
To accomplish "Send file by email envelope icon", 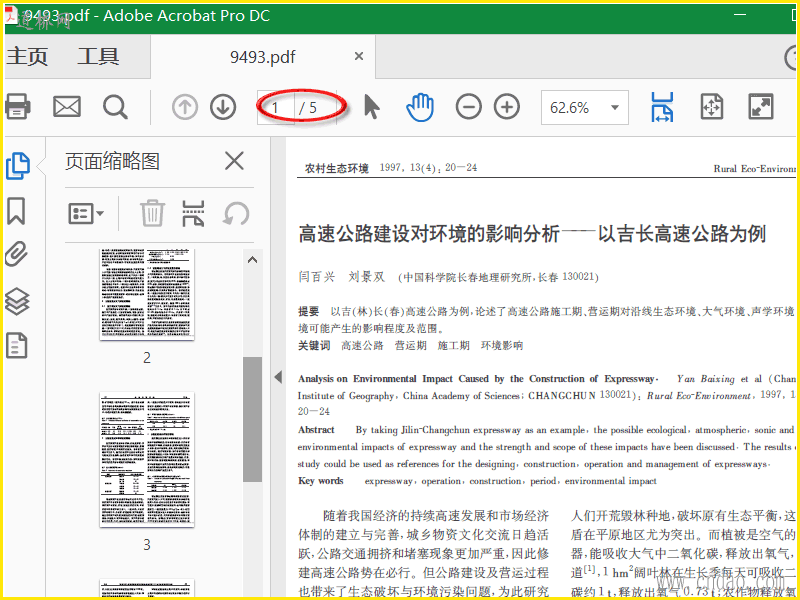I will (x=67, y=107).
